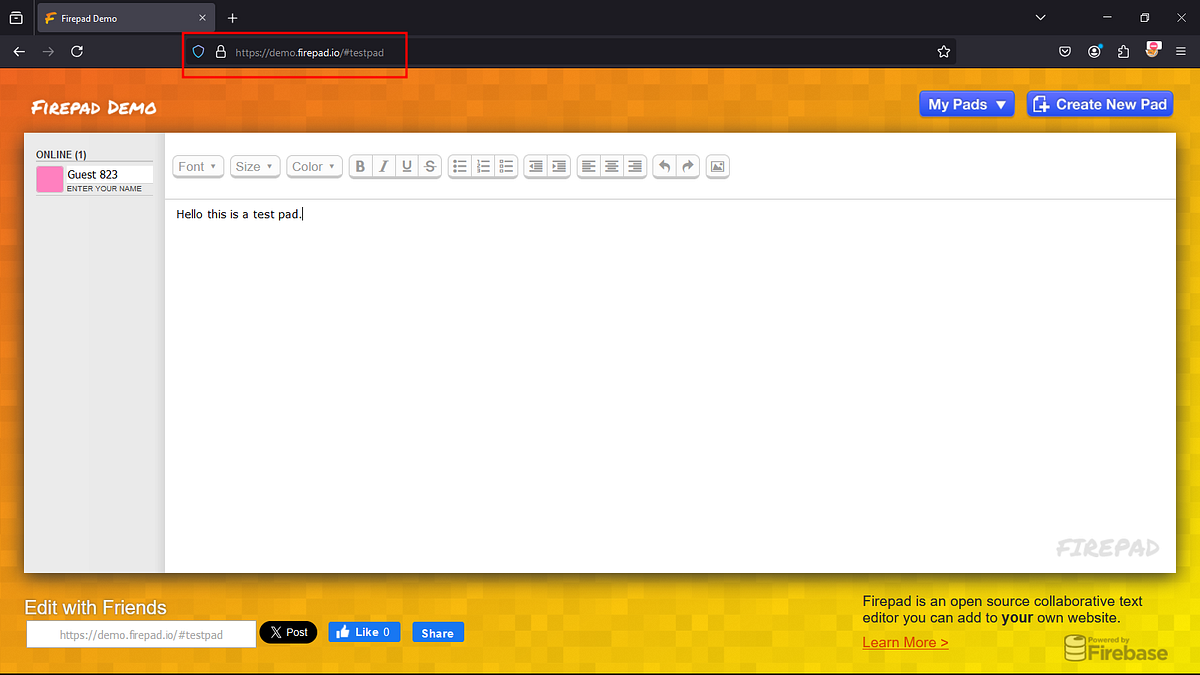Apply italic formatting
Viewport: 1200px width, 675px height.
coord(383,166)
